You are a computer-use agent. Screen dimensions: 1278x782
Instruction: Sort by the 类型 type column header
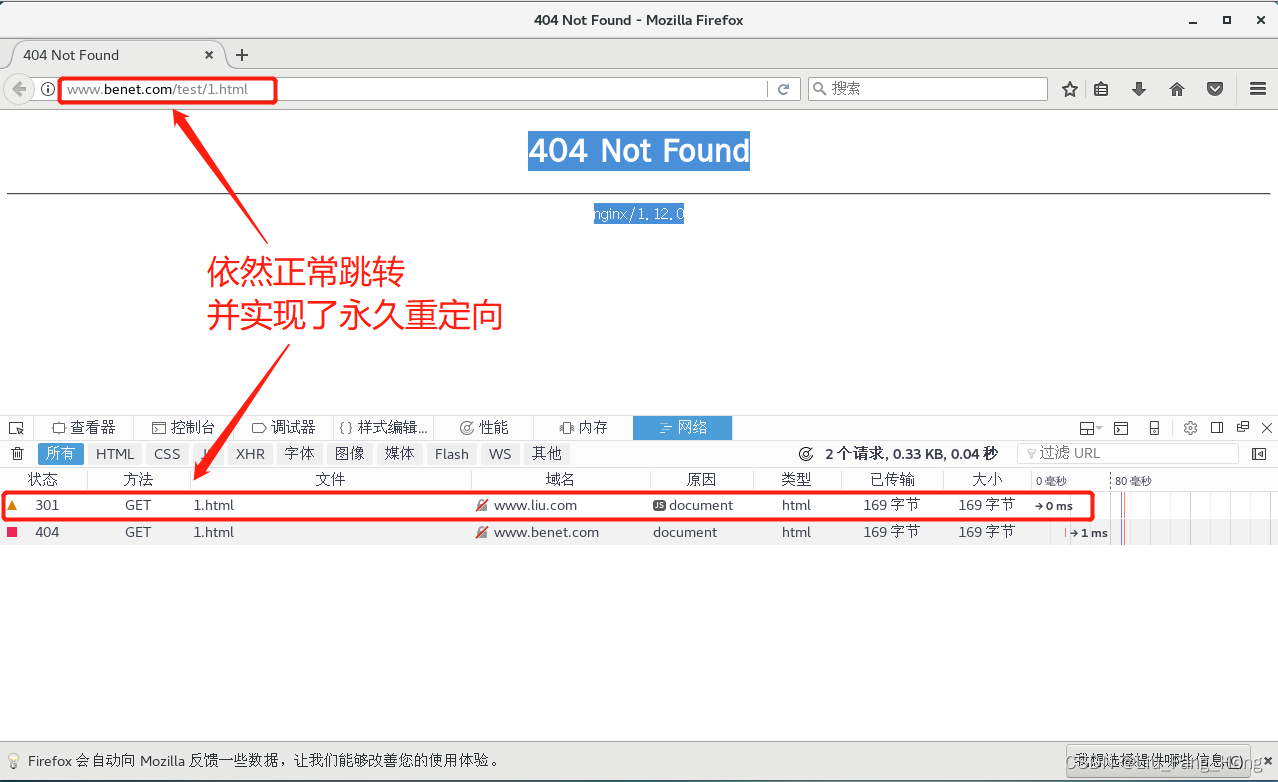796,480
